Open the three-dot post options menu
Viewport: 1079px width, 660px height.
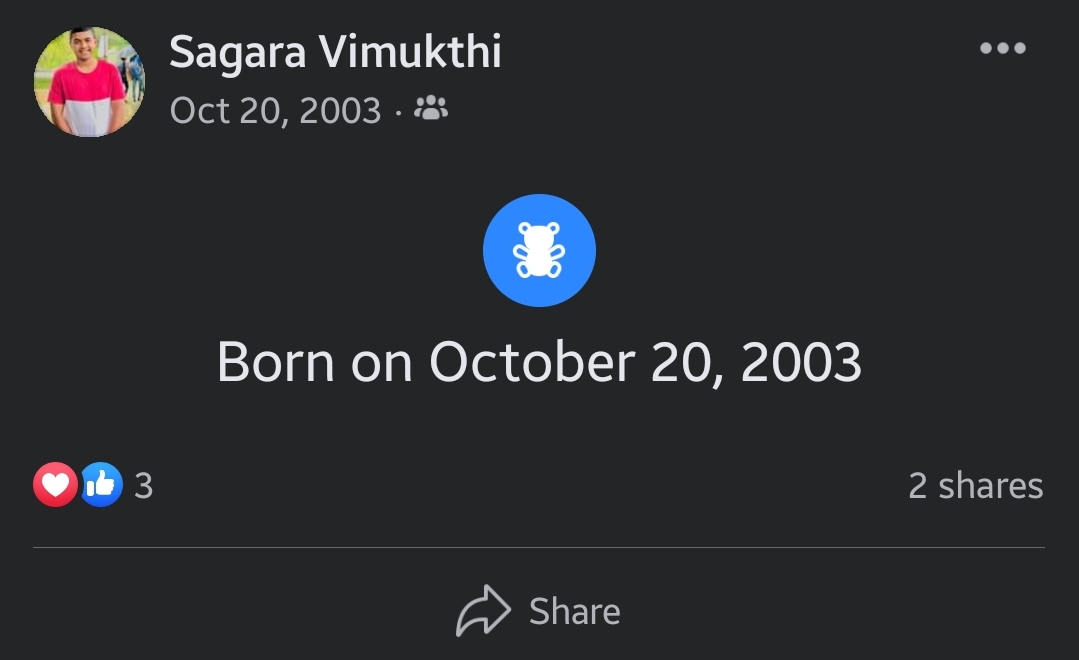(1003, 47)
